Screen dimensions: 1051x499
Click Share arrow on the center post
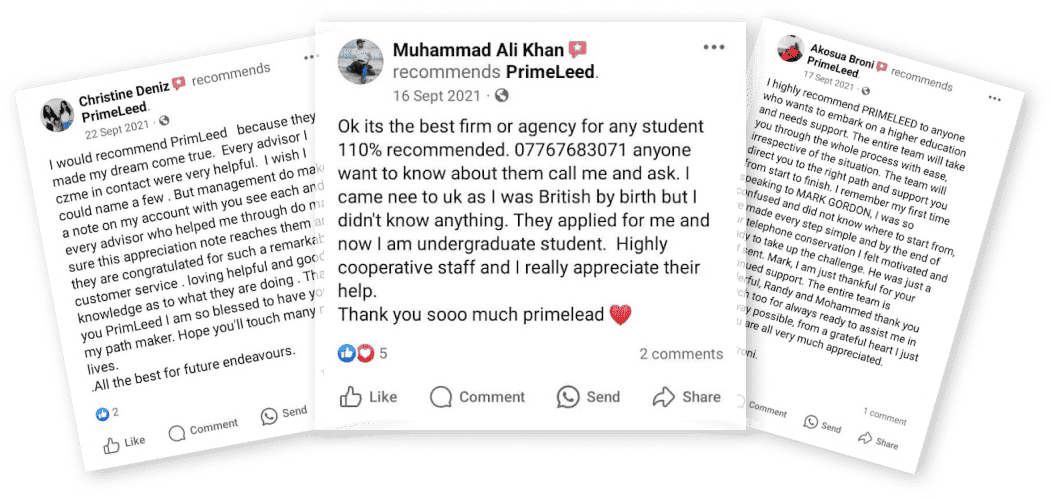click(664, 397)
